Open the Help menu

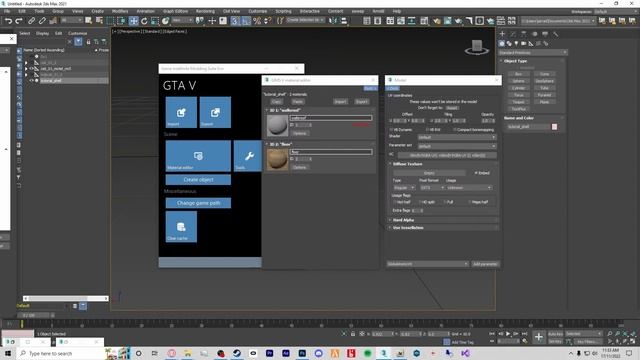(397, 11)
